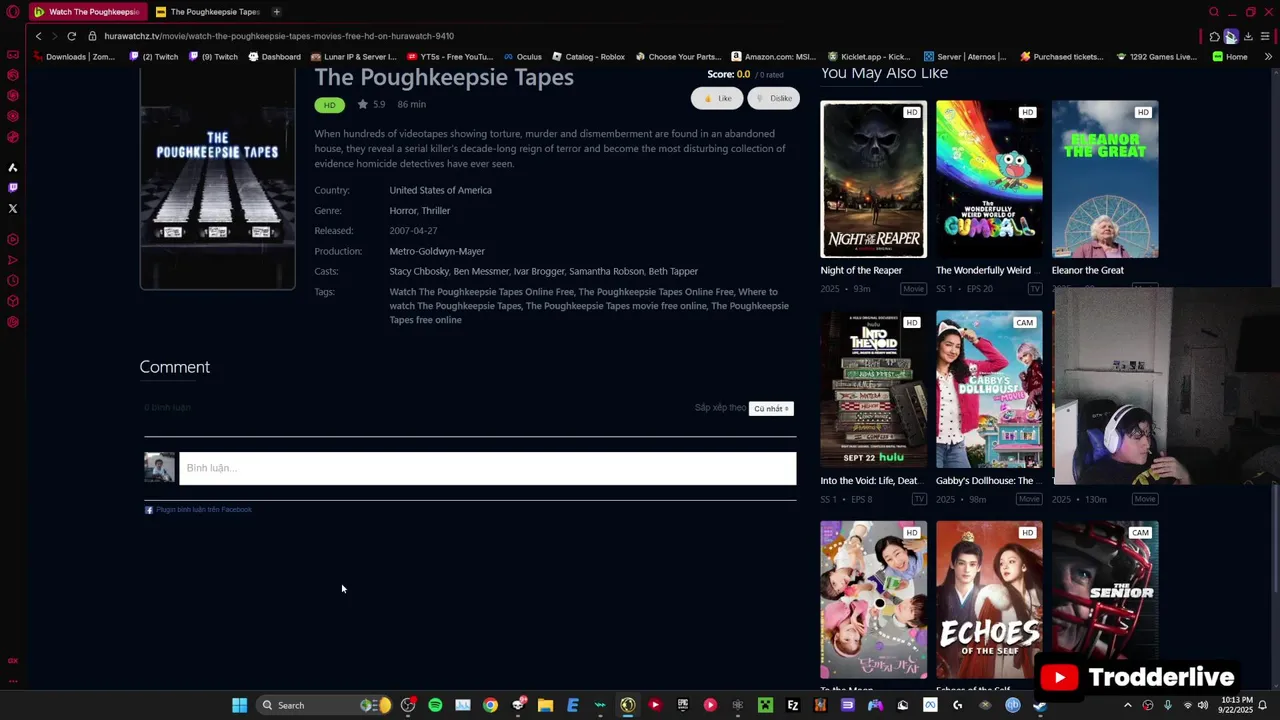Open the Into the Void poster
This screenshot has height=720, width=1280.
pyautogui.click(x=873, y=389)
